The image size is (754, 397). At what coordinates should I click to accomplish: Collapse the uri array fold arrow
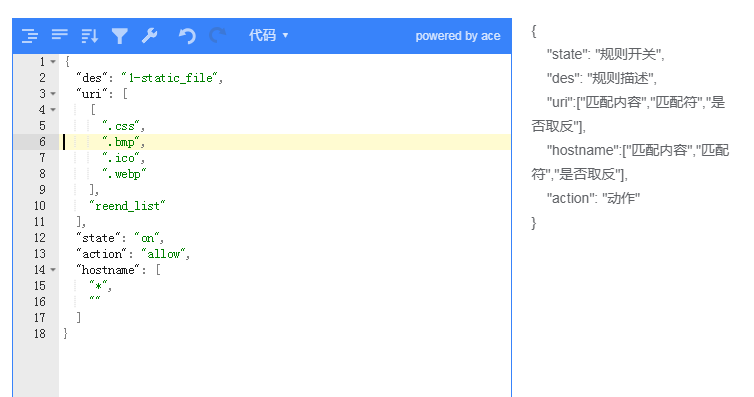point(53,94)
